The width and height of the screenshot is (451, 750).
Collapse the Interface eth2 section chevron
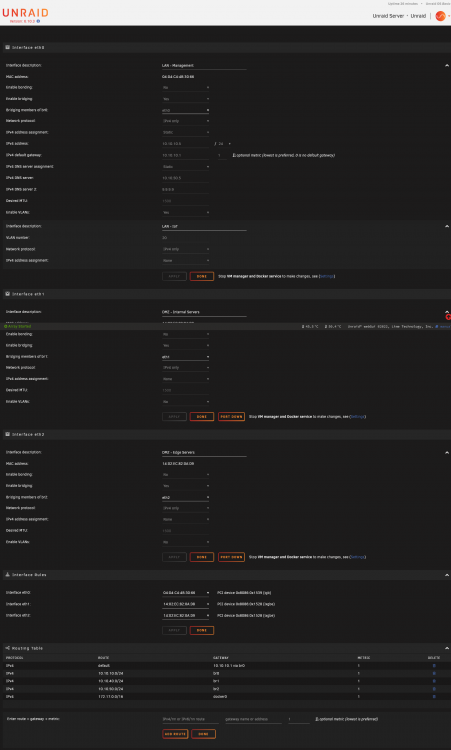tap(447, 452)
